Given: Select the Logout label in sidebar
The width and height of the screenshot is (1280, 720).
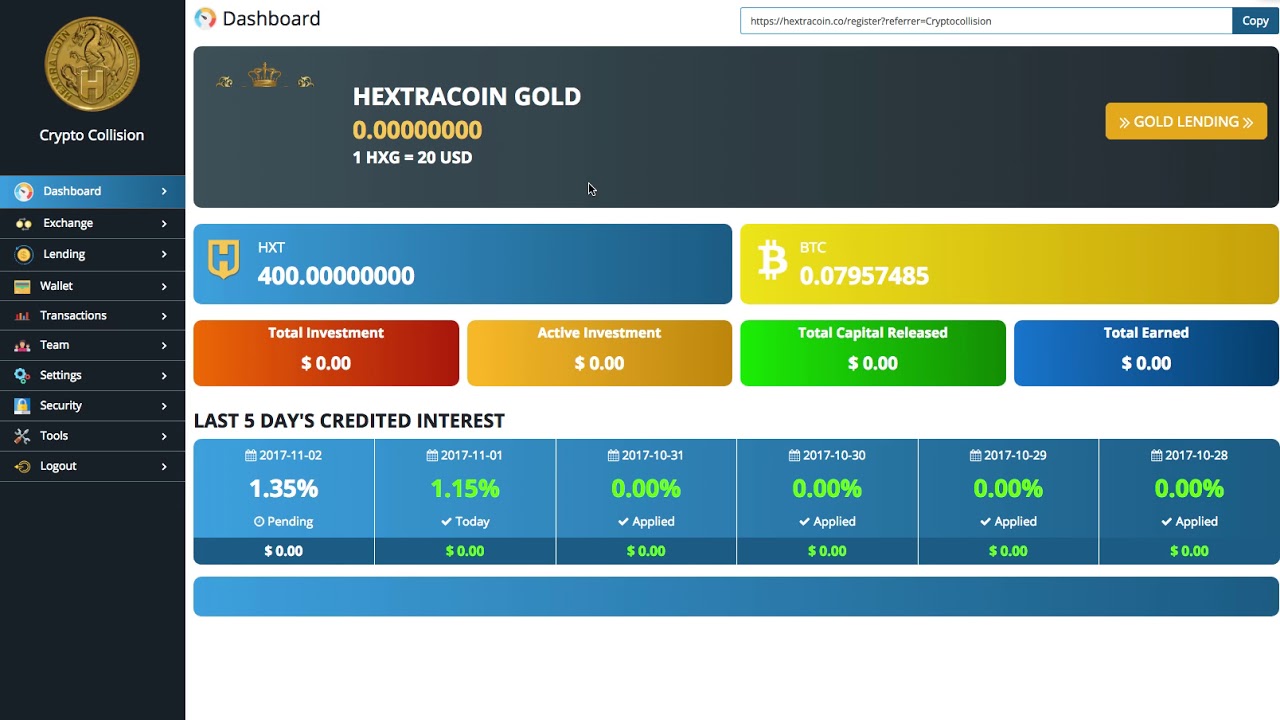Looking at the screenshot, I should pos(58,466).
